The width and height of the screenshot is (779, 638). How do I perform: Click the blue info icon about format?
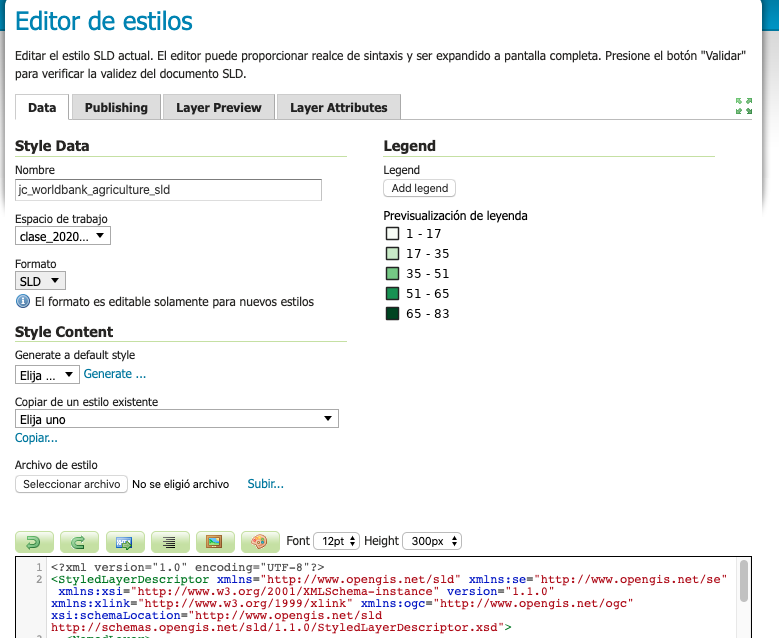tap(23, 301)
